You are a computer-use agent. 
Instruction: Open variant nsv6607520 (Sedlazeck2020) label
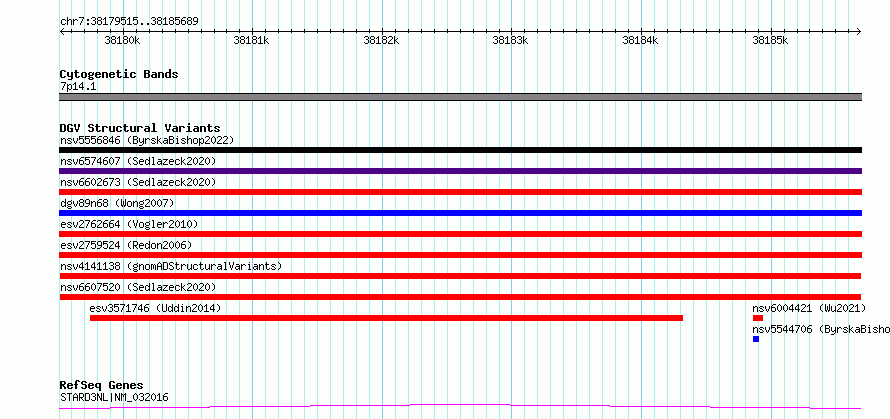click(x=138, y=287)
